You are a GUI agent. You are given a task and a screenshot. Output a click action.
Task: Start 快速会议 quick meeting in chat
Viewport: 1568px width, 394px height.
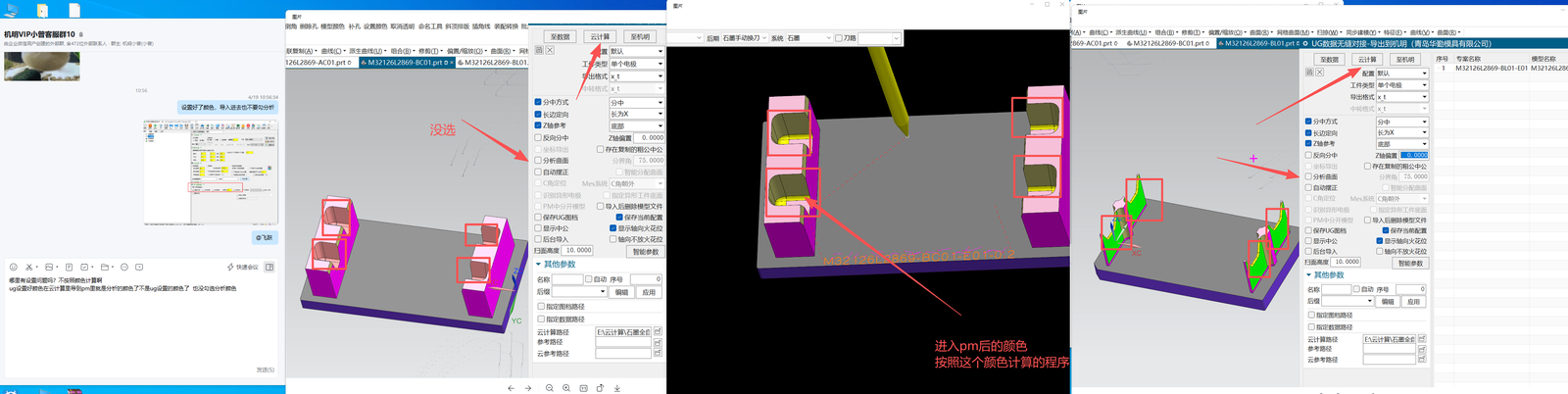coord(243,267)
